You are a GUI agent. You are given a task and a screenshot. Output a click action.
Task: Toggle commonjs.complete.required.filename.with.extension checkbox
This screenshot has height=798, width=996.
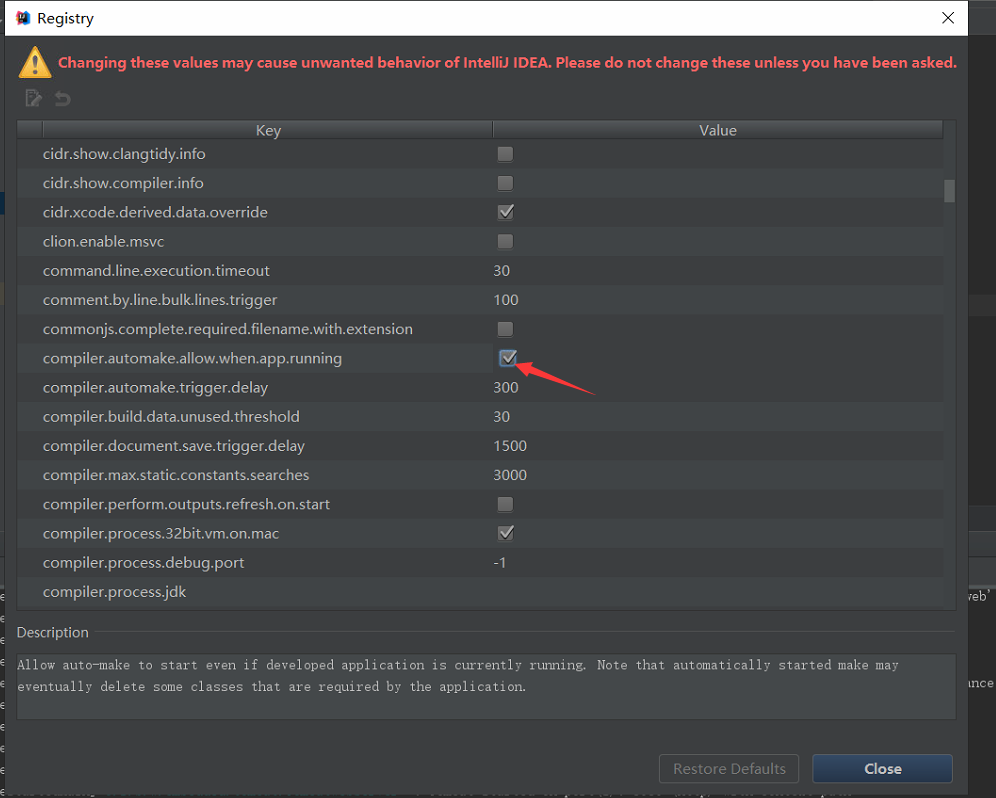505,329
